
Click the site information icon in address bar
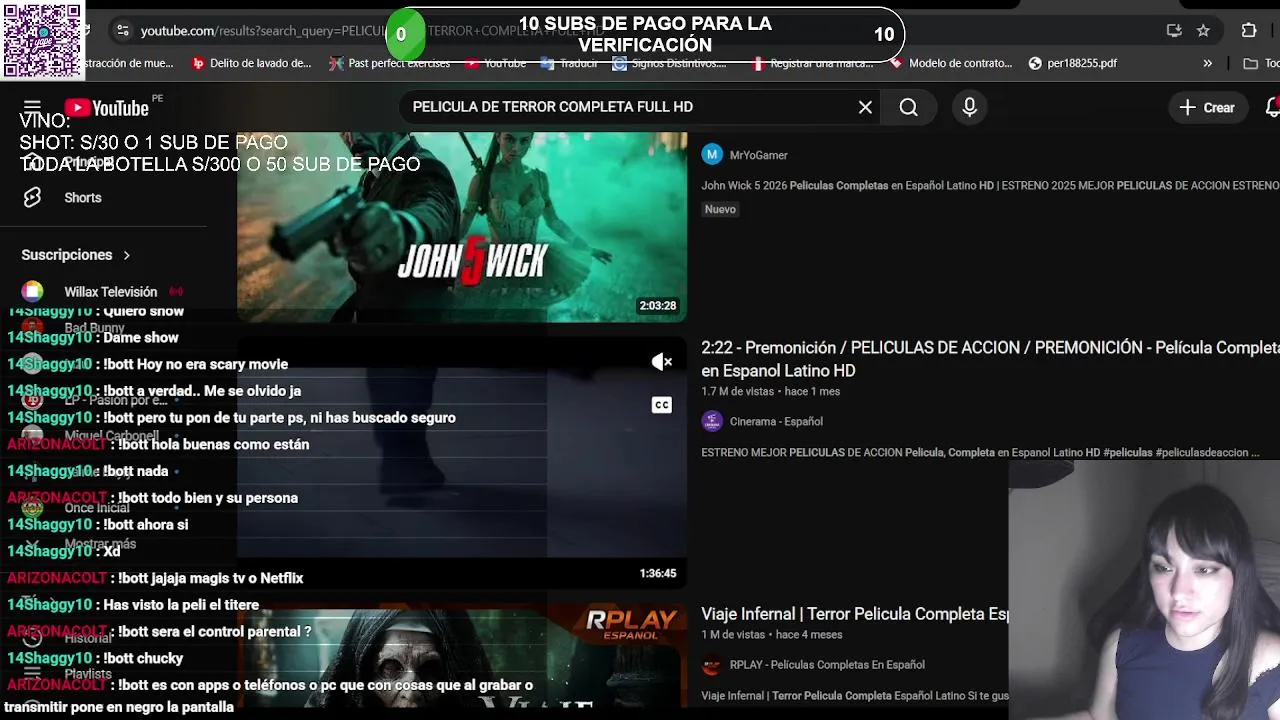122,31
